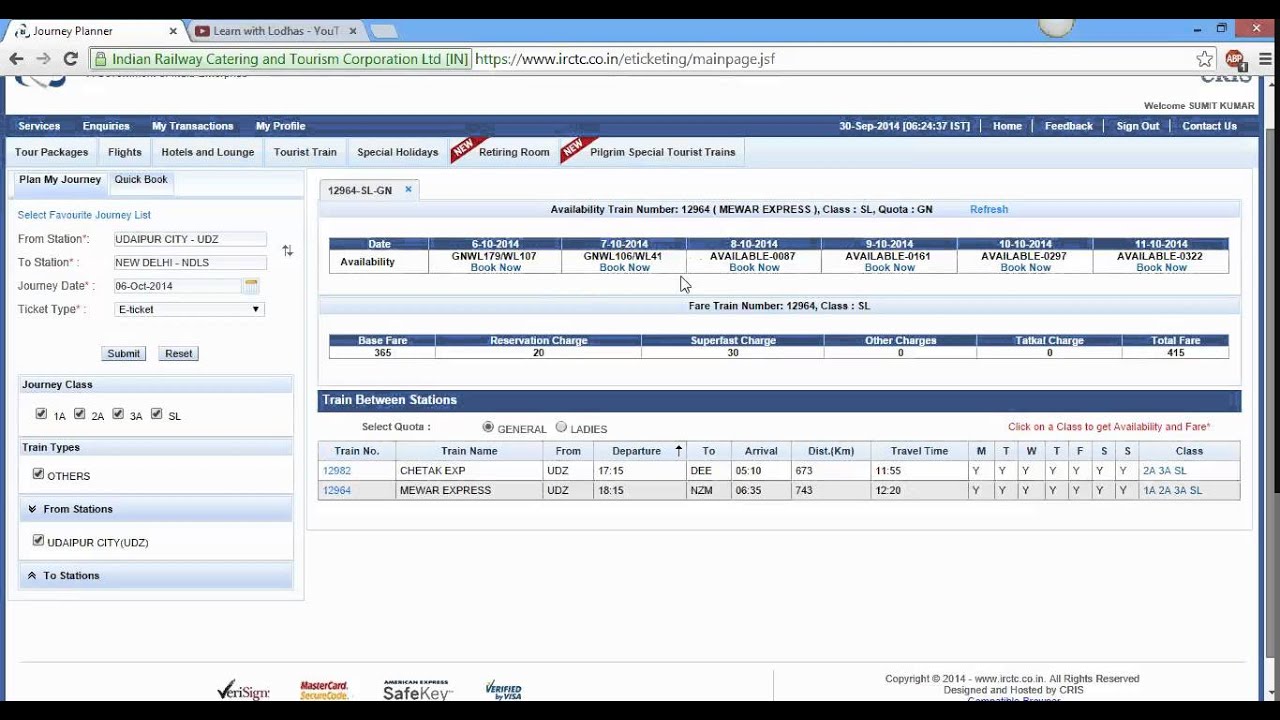Screen dimensions: 1280x720
Task: Open Tour Packages tab
Action: click(51, 152)
